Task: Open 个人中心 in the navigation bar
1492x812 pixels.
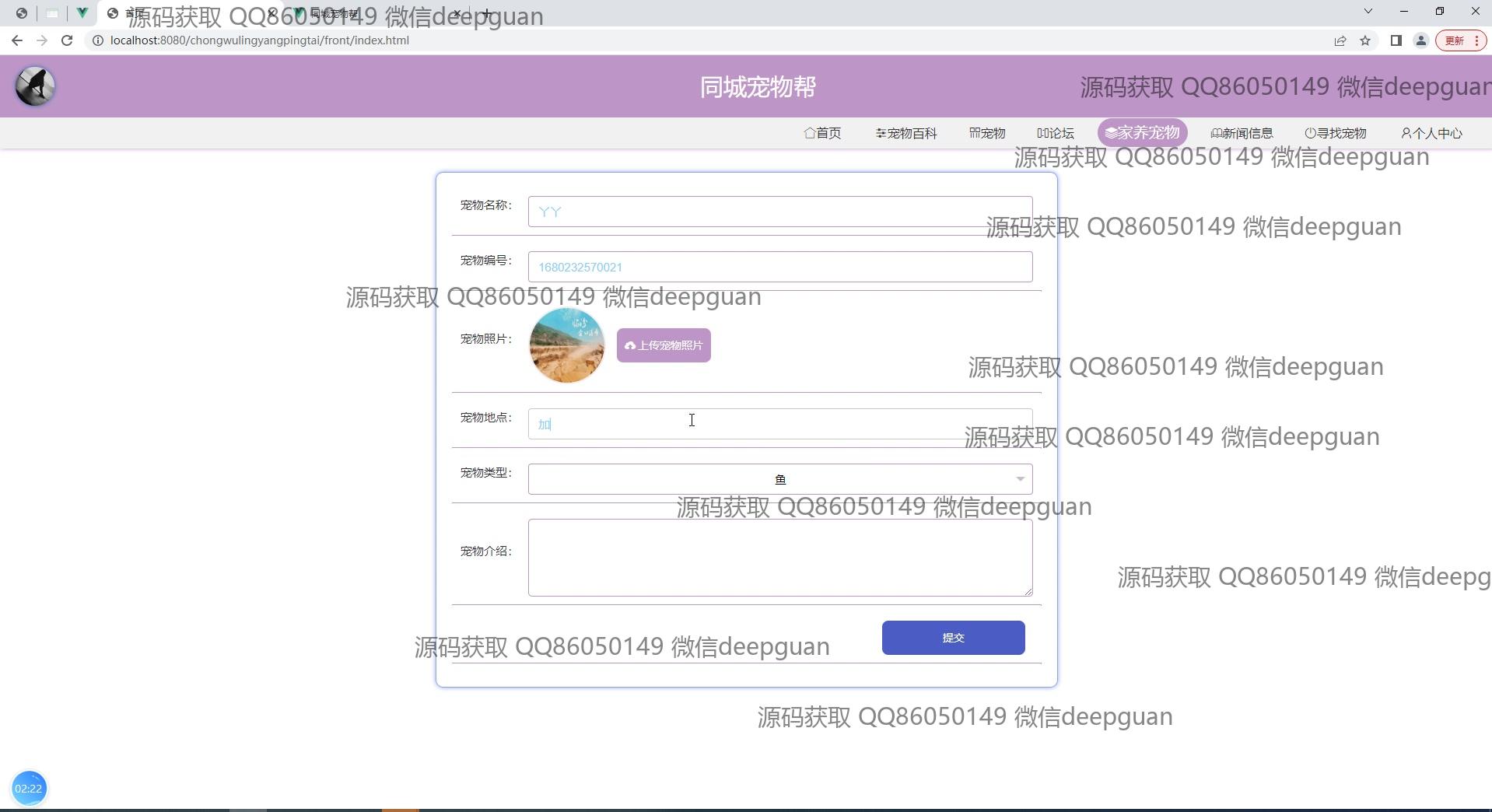Action: click(x=1431, y=133)
